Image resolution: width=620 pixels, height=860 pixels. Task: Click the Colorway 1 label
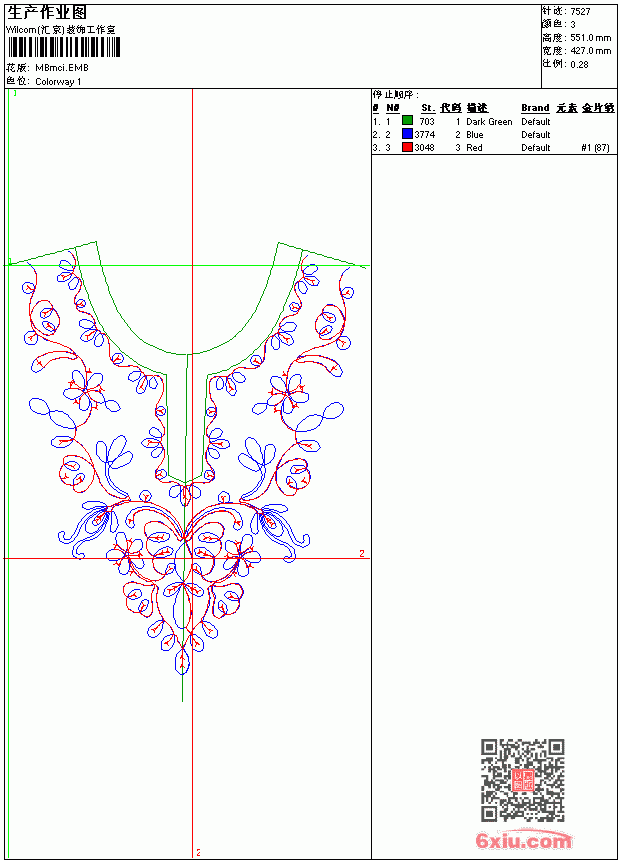click(58, 82)
